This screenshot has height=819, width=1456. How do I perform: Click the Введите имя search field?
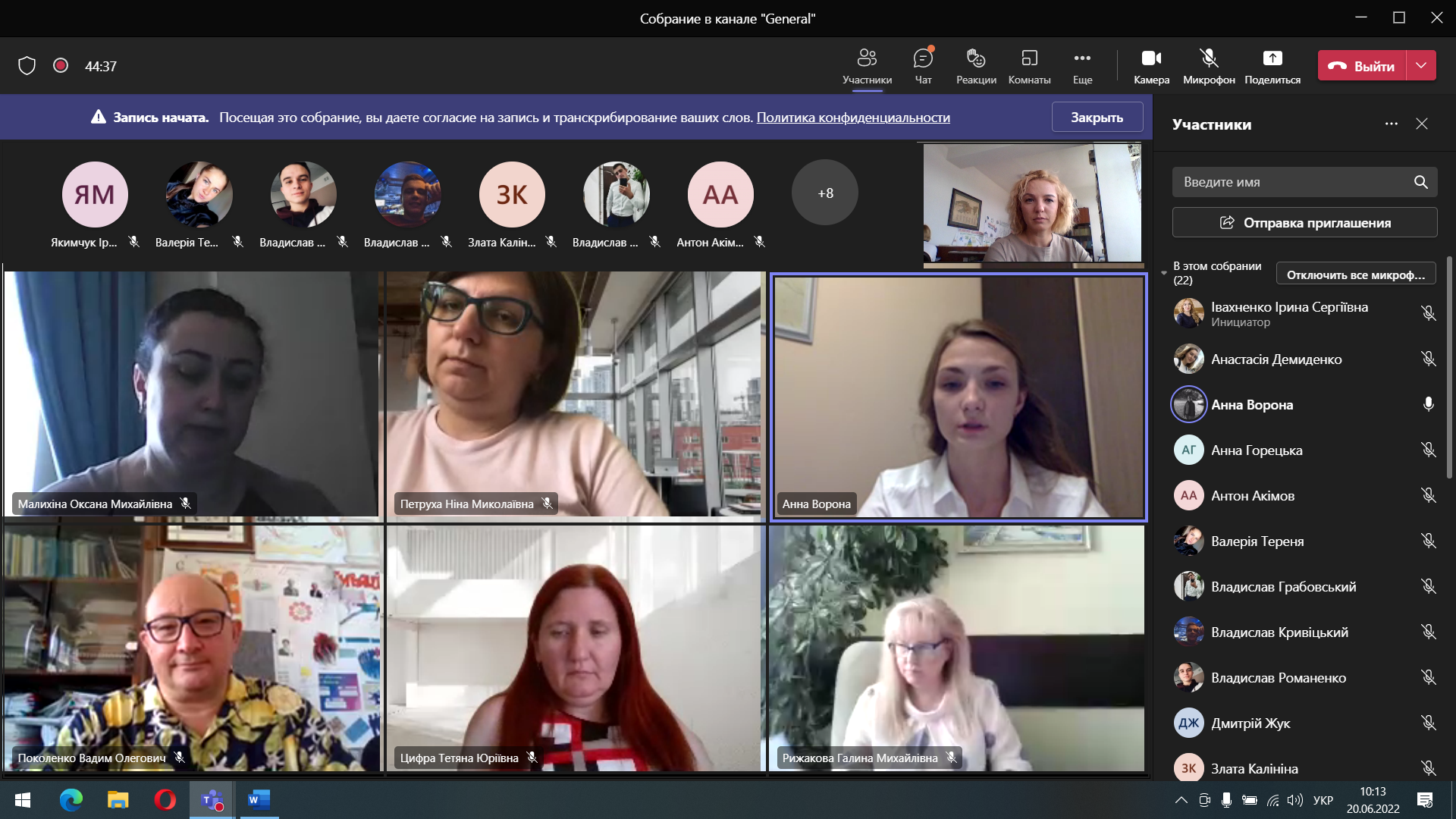(1304, 182)
